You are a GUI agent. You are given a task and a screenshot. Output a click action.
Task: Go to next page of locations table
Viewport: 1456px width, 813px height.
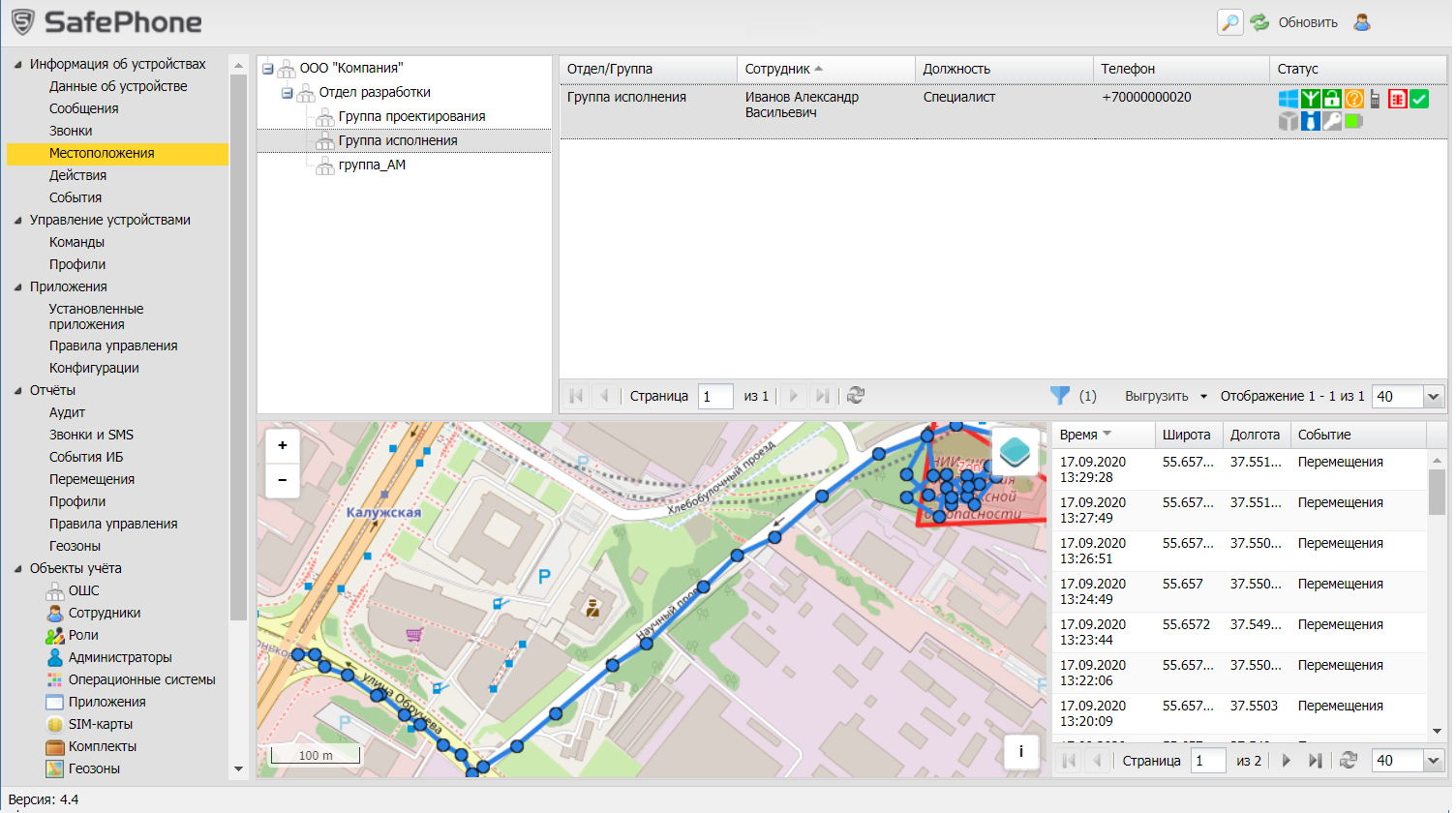(x=1287, y=761)
